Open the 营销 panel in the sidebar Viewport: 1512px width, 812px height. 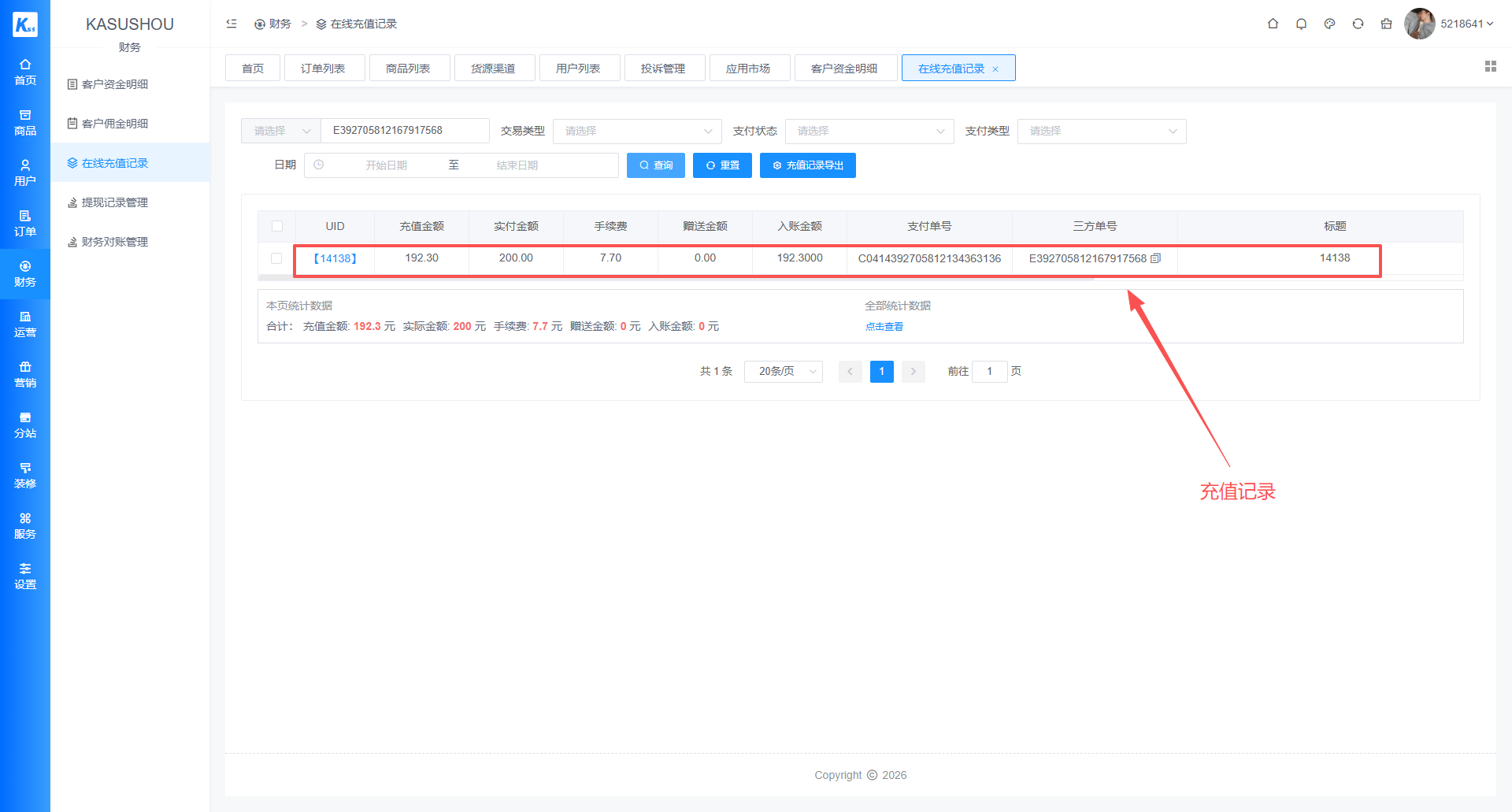(25, 374)
